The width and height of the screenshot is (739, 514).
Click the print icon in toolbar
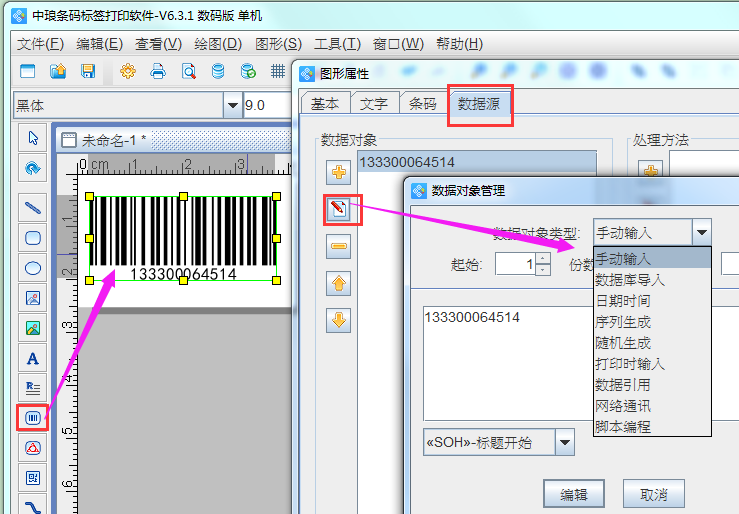pos(157,71)
